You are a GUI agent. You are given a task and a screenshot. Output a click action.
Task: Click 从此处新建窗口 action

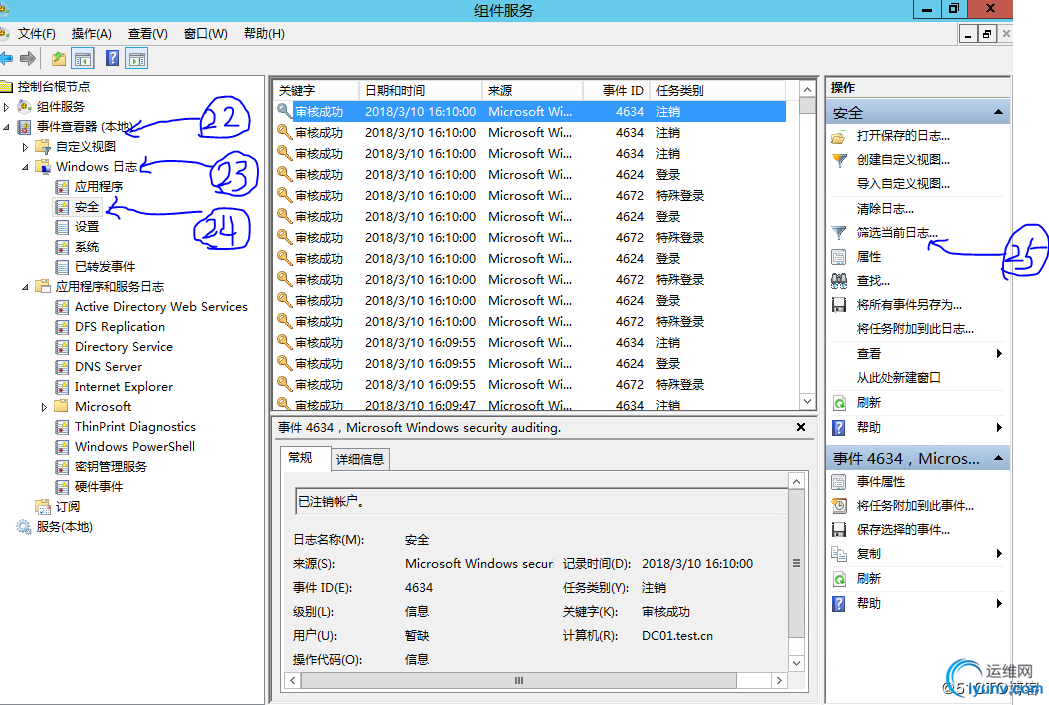coord(898,378)
